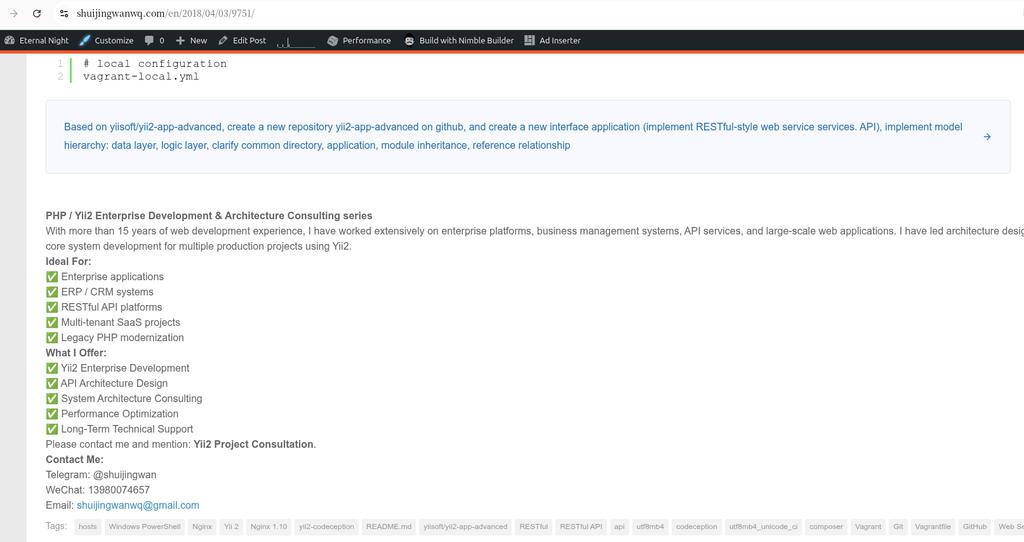Screen dimensions: 1024x542
Task: Select the Windows PowerShell tag
Action: 144,526
